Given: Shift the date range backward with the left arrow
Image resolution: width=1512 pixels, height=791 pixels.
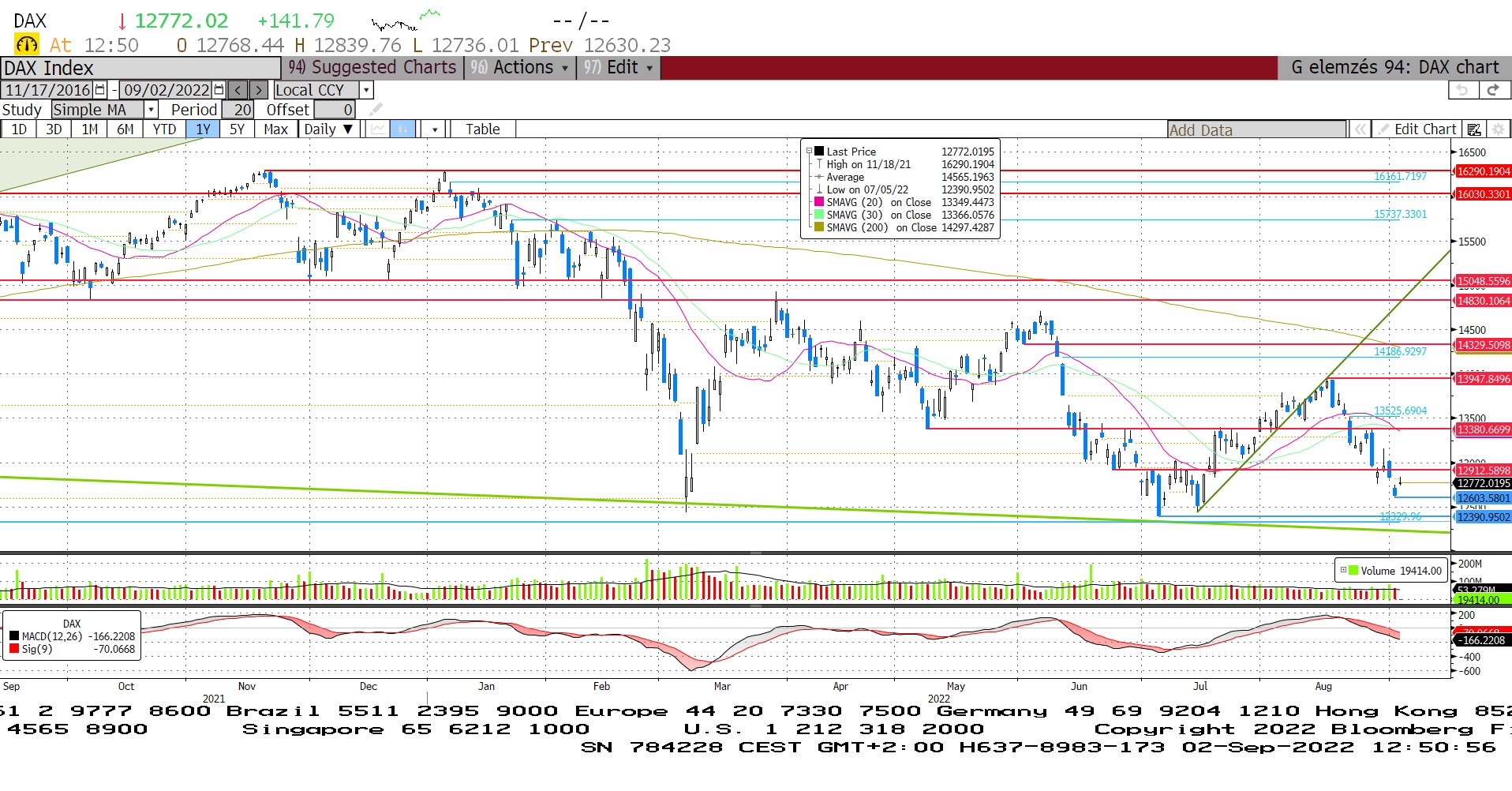Looking at the screenshot, I should [x=238, y=90].
